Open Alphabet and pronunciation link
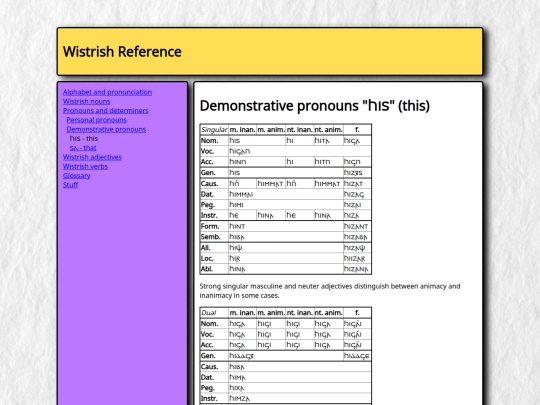 coord(107,92)
